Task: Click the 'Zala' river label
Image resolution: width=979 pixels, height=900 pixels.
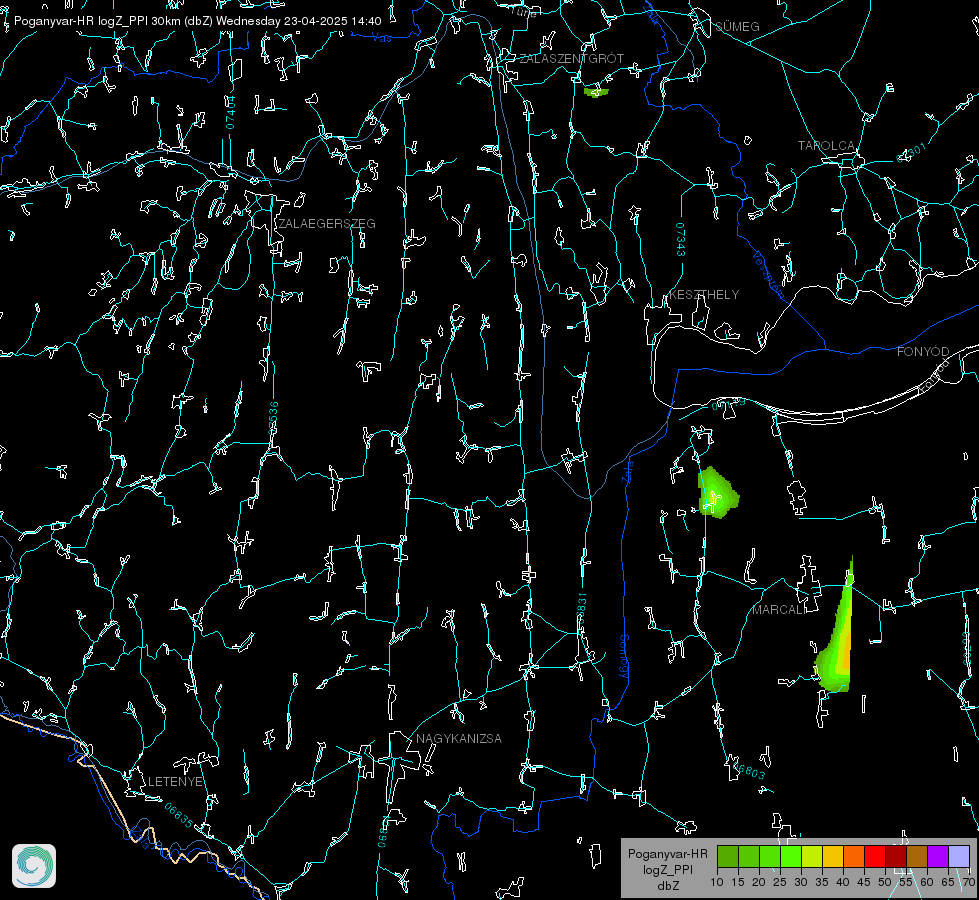Action: tap(627, 471)
